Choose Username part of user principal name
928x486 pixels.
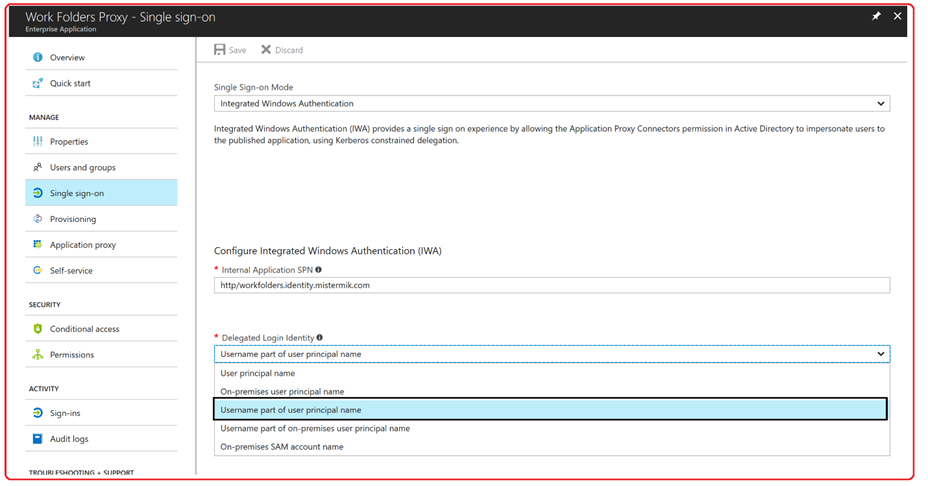tap(550, 410)
